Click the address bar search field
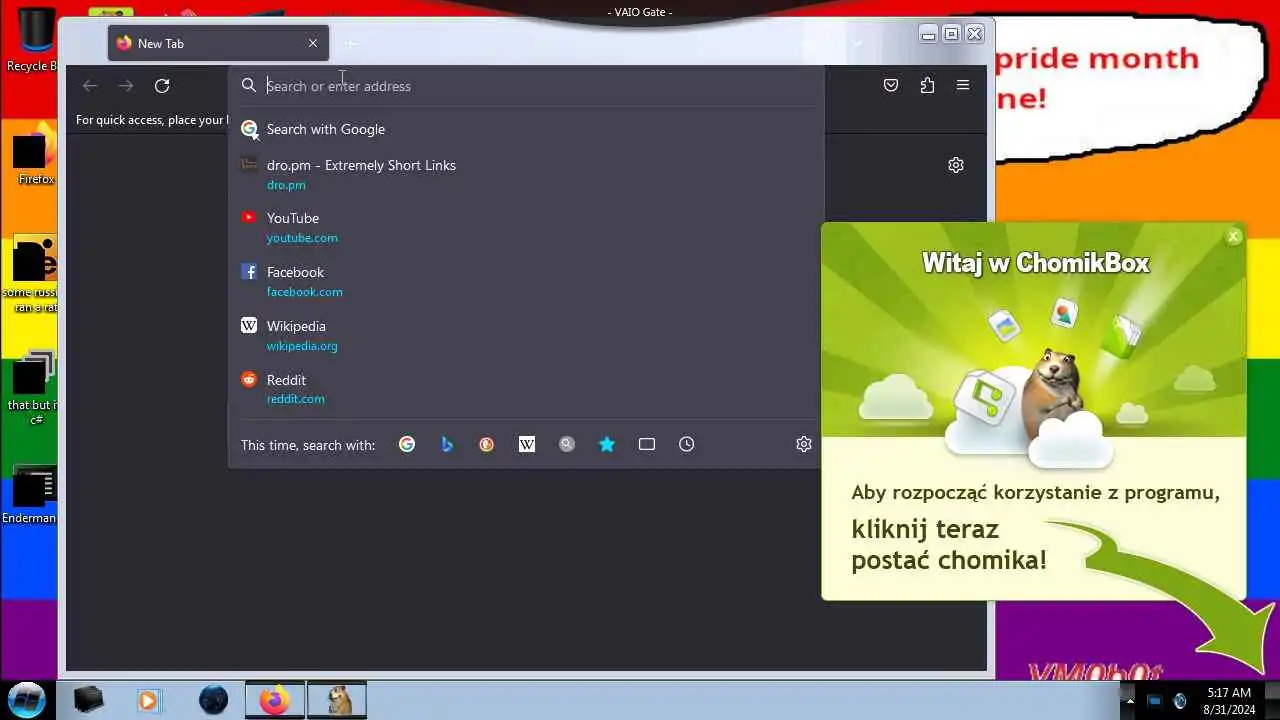Image resolution: width=1280 pixels, height=720 pixels. coord(526,86)
